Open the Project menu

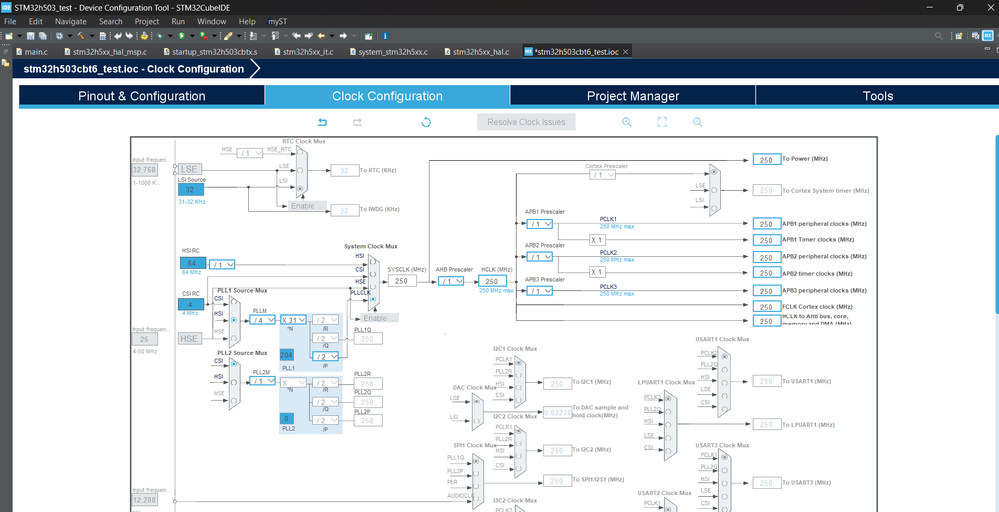(x=147, y=21)
